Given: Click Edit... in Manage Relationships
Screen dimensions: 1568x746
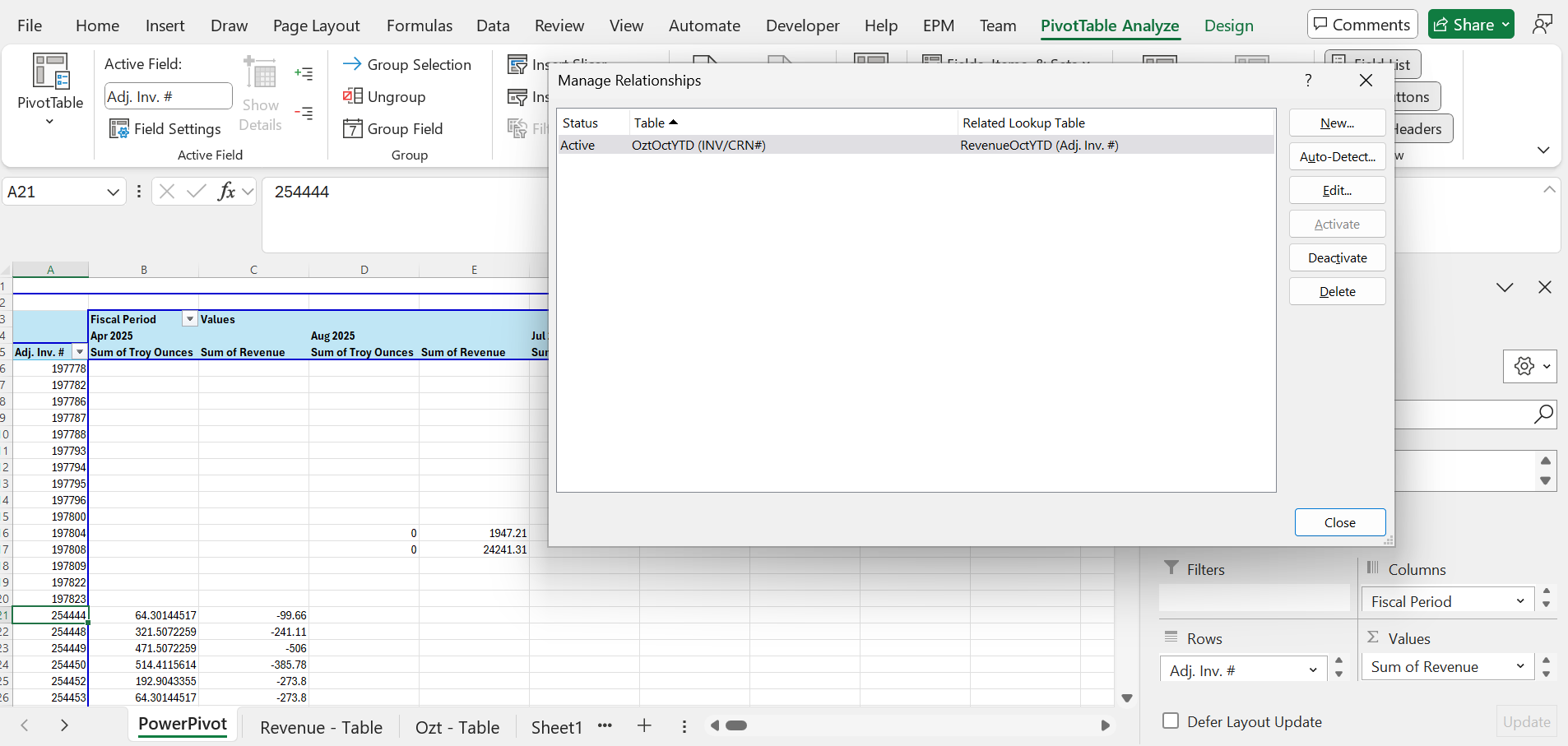Looking at the screenshot, I should point(1337,190).
